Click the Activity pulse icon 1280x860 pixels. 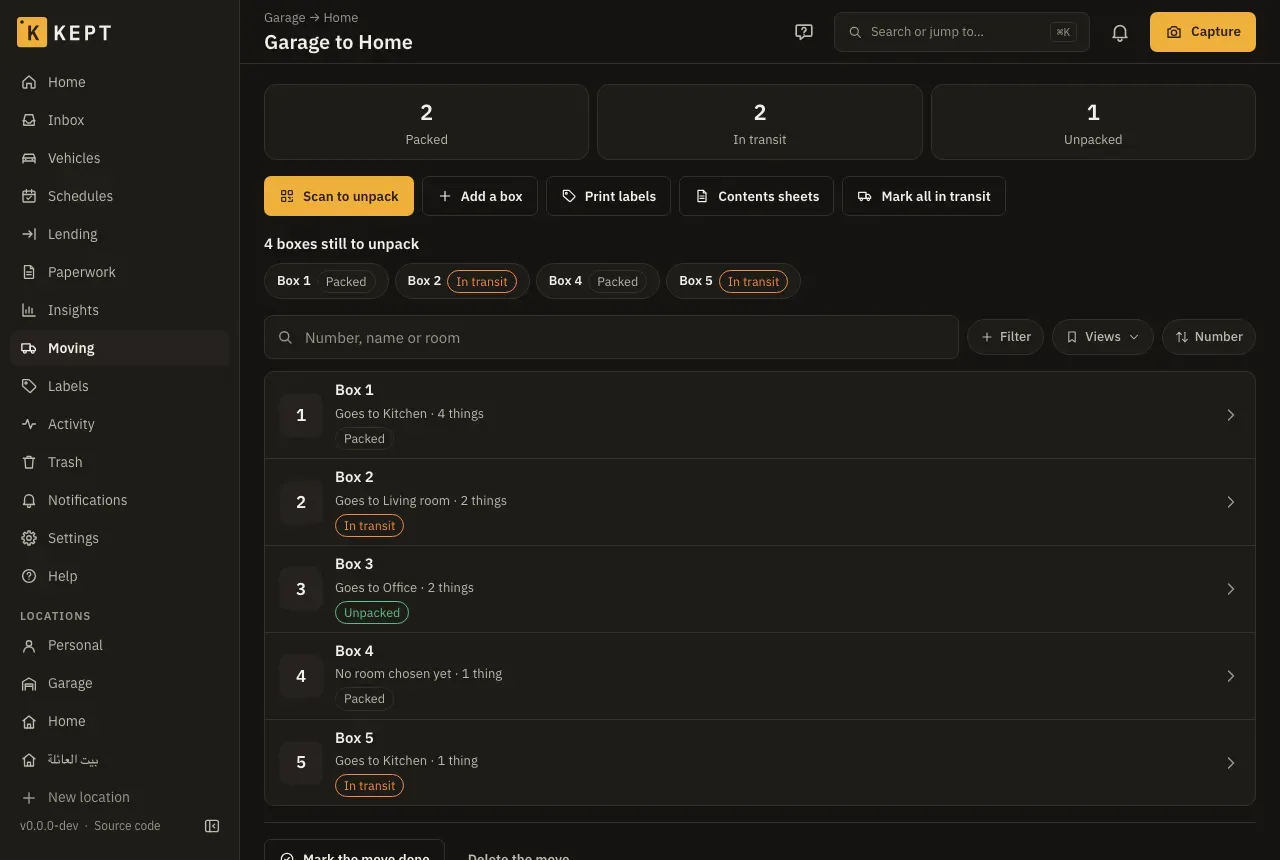29,424
